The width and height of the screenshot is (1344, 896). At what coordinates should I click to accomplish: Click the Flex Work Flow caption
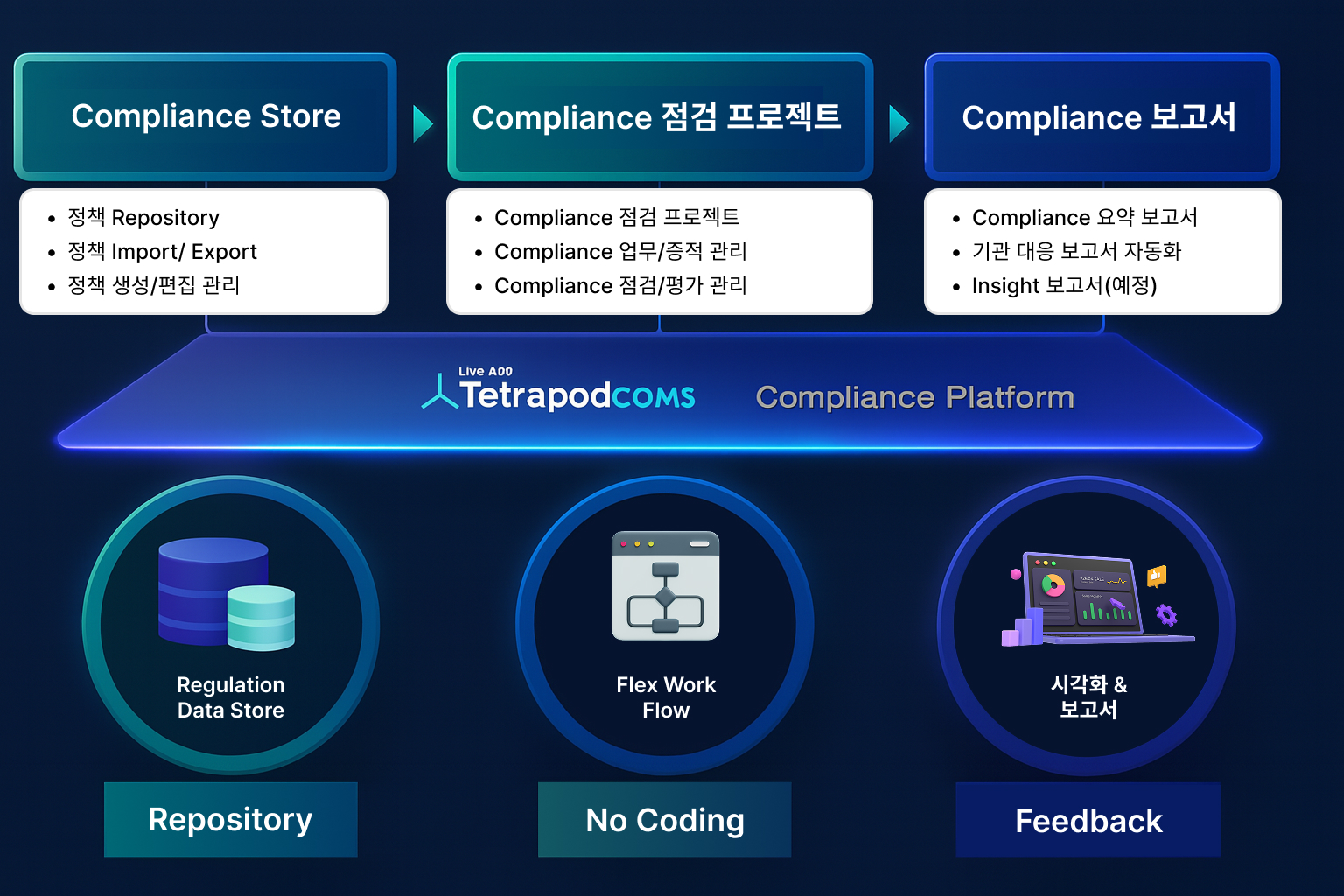point(666,697)
